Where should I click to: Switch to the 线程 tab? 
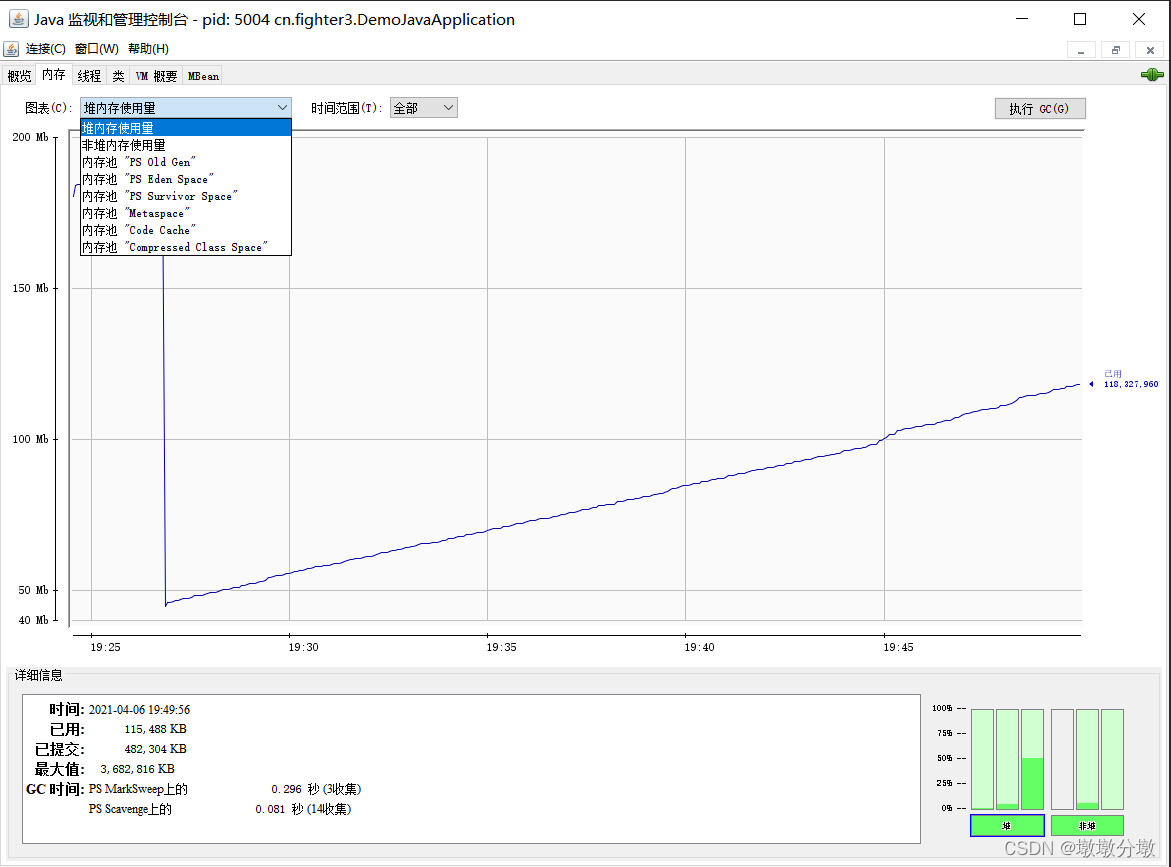tap(89, 76)
